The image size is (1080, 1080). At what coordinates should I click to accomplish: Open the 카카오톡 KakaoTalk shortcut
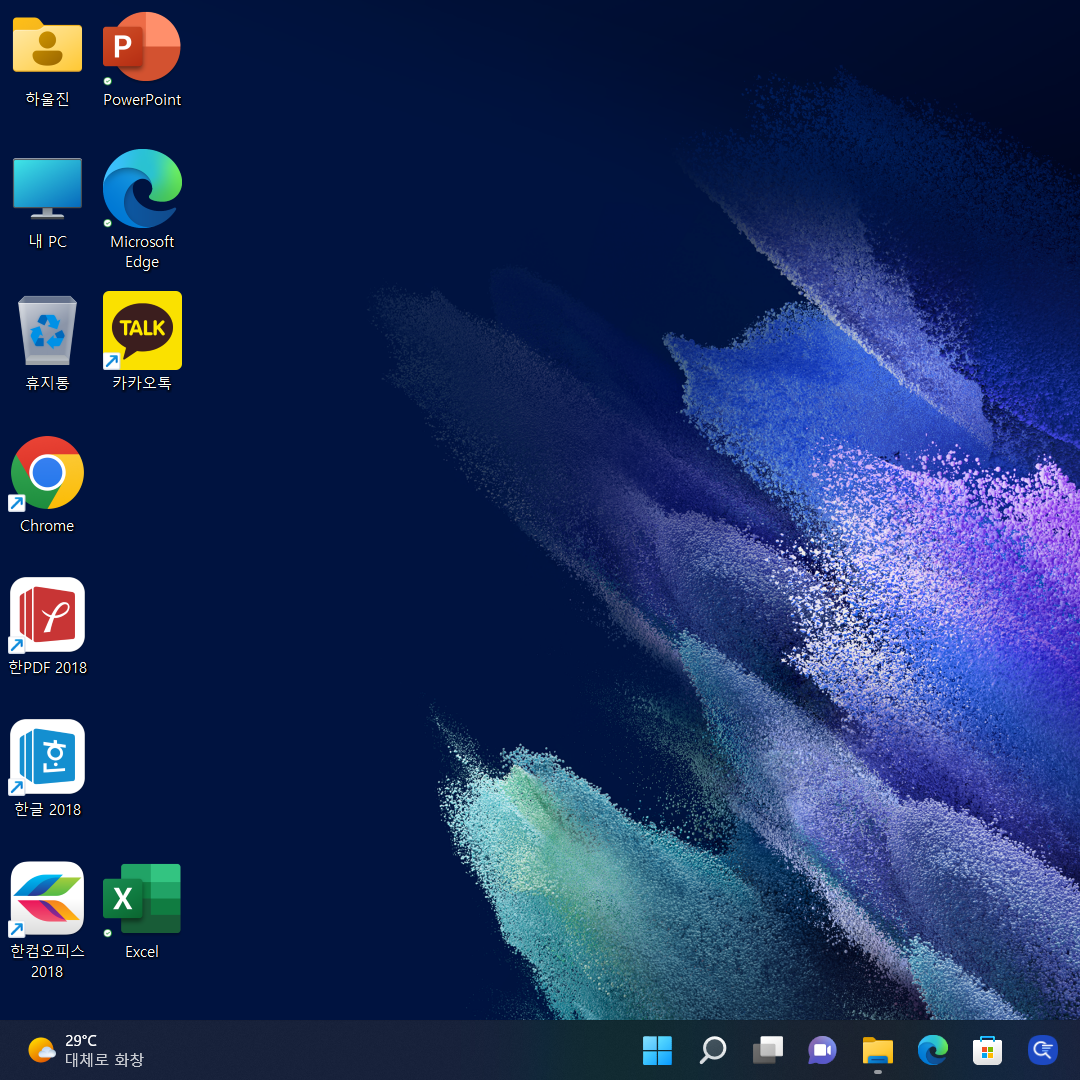[142, 330]
